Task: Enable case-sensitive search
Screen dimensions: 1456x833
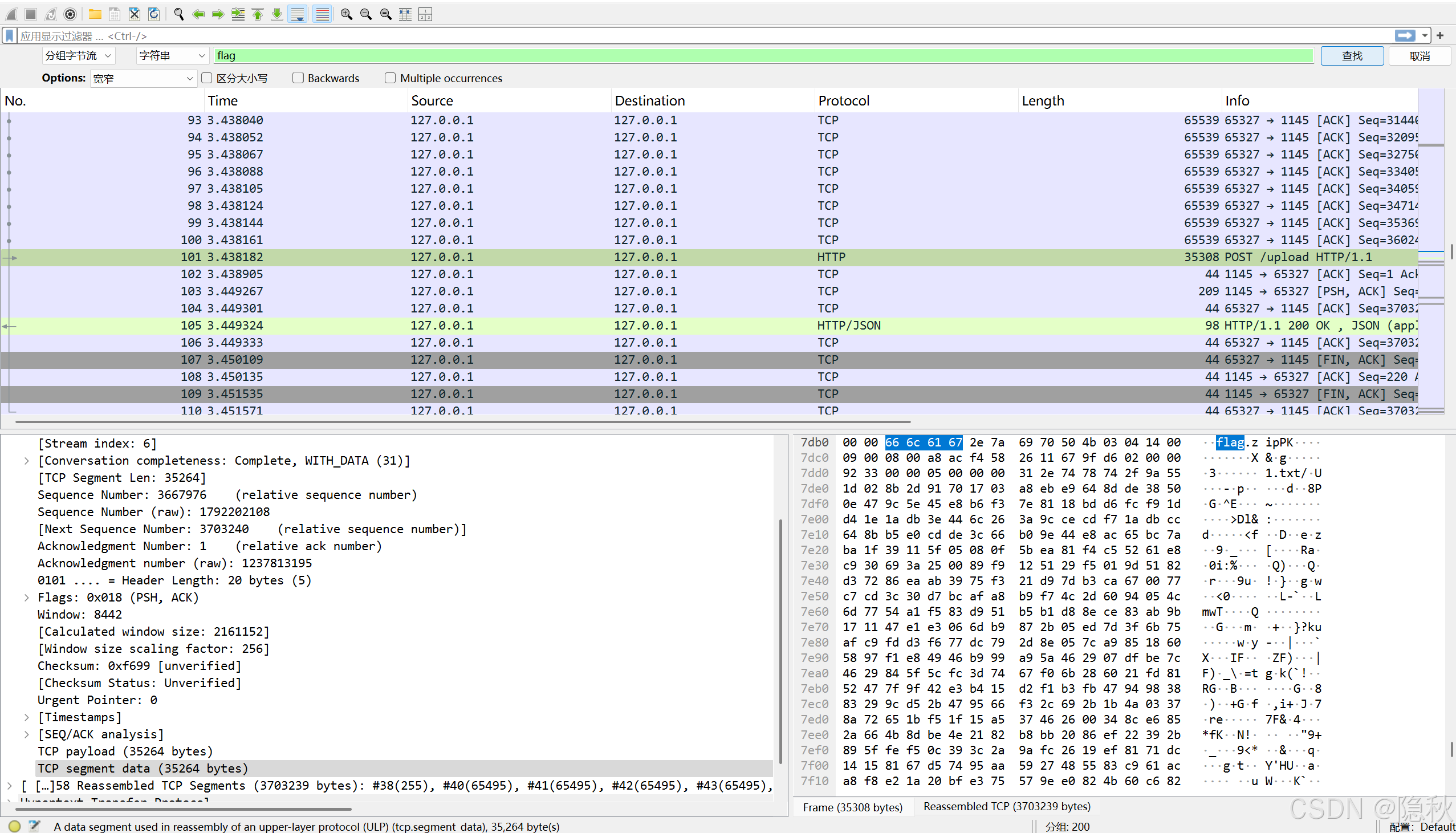Action: pyautogui.click(x=206, y=78)
